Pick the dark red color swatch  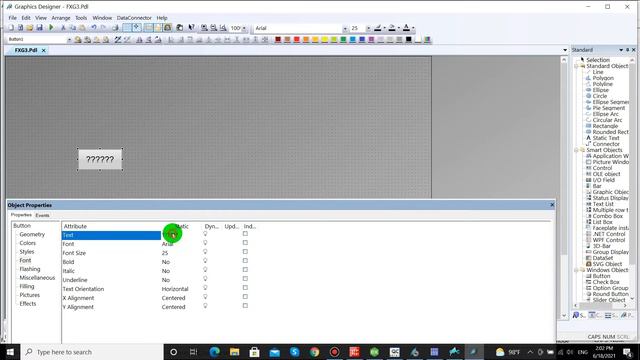click(278, 40)
